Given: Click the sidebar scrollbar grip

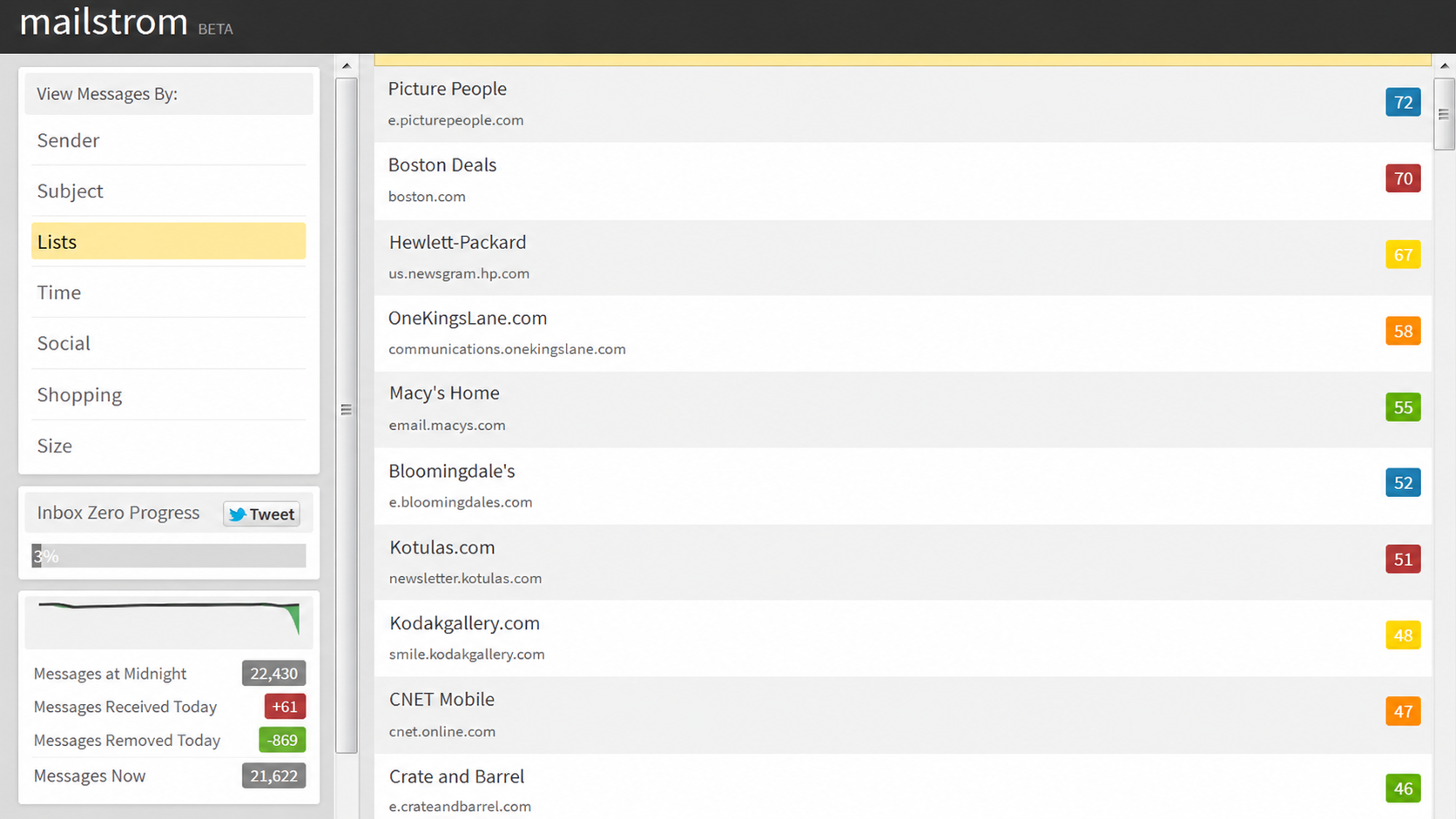Looking at the screenshot, I should coord(347,409).
